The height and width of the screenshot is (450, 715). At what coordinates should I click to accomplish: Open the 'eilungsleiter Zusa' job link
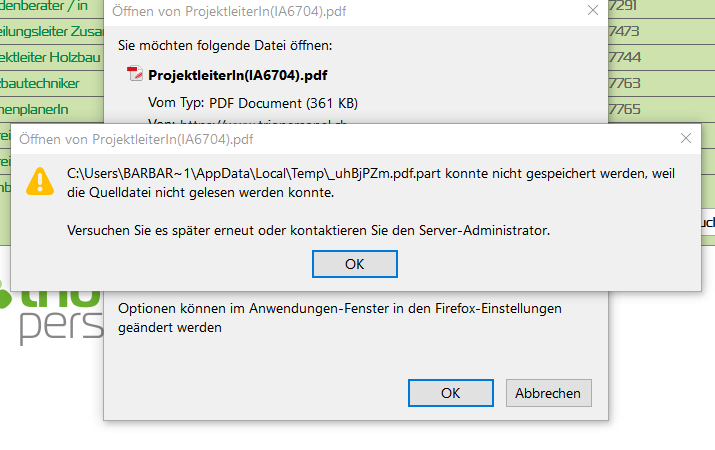50,31
